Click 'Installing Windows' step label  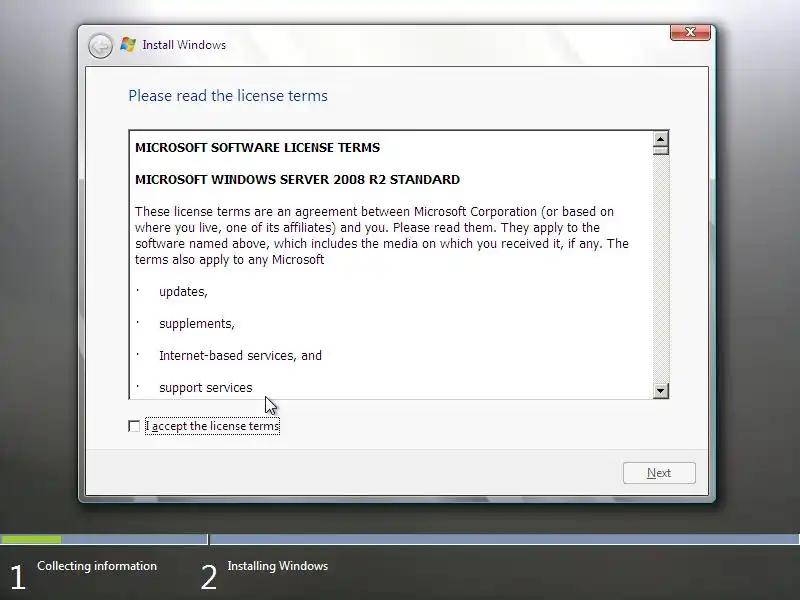[278, 566]
